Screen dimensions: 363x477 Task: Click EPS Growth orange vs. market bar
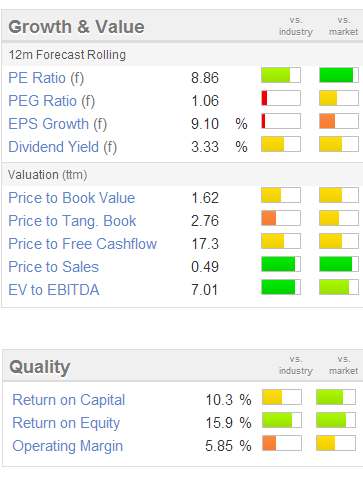coord(339,121)
